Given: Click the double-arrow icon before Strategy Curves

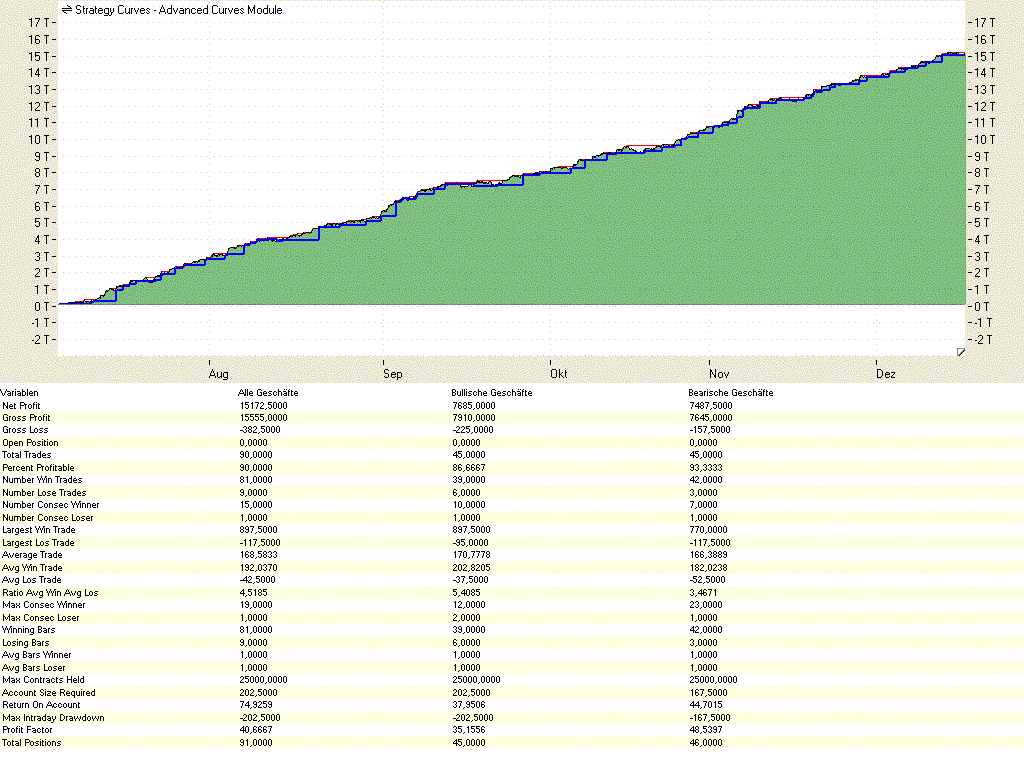Looking at the screenshot, I should [x=67, y=10].
